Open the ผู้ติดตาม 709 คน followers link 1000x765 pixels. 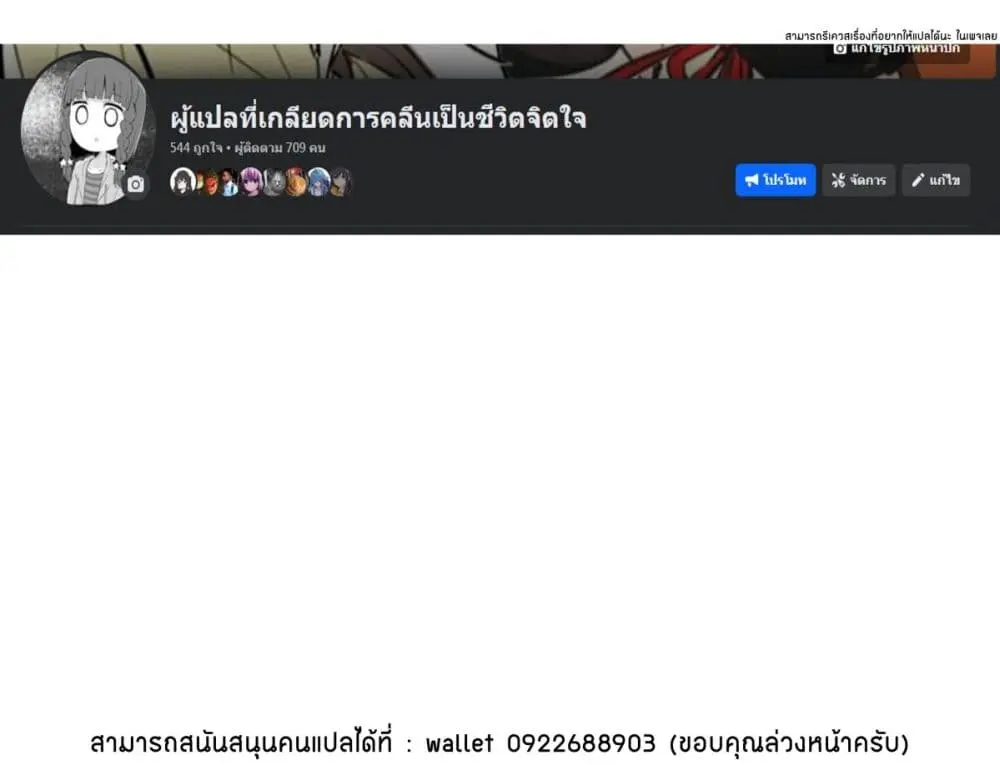280,148
